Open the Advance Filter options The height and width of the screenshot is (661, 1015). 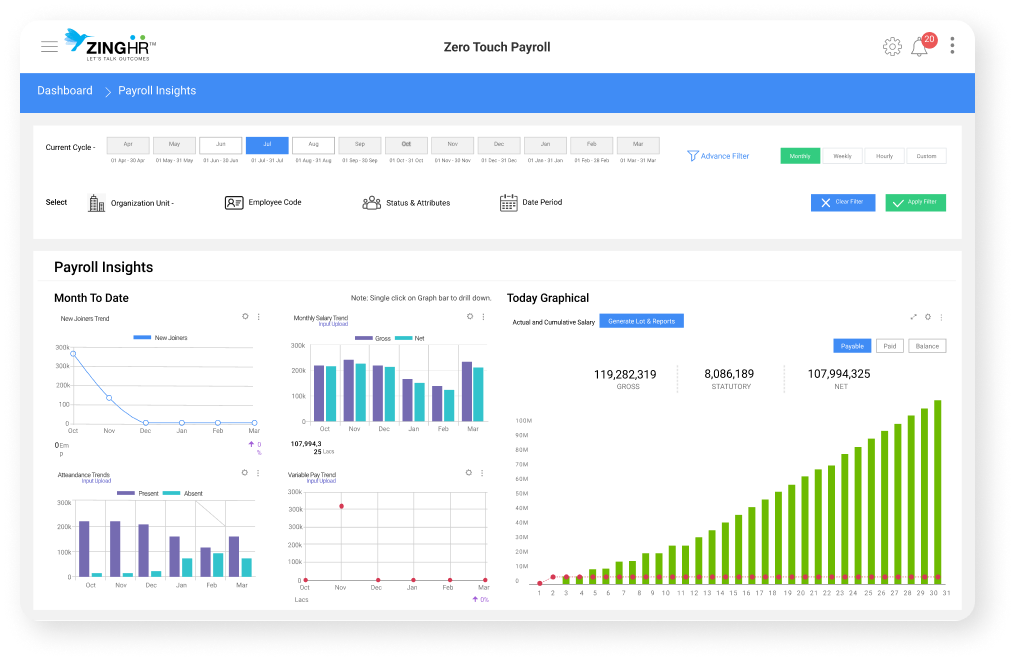(x=718, y=156)
